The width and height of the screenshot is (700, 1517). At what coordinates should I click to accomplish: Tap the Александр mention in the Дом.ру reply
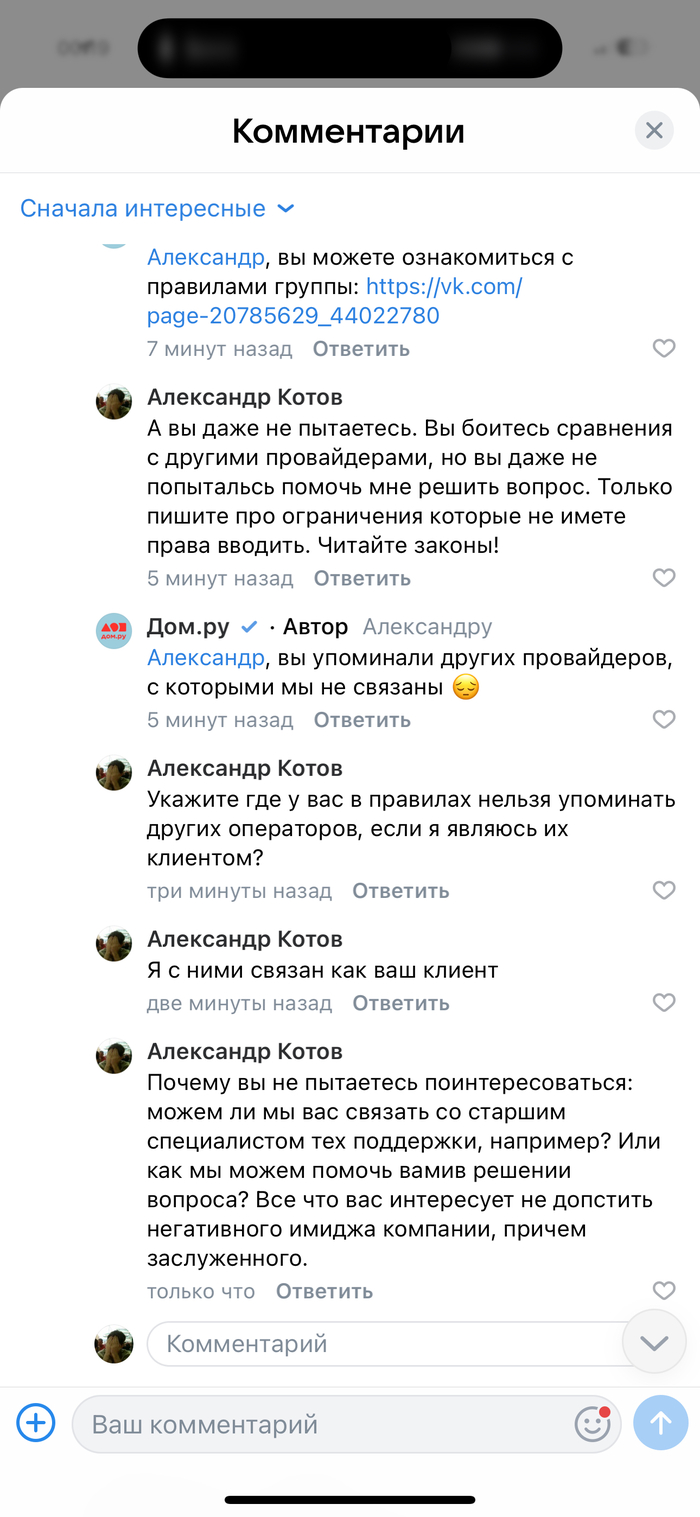click(206, 657)
